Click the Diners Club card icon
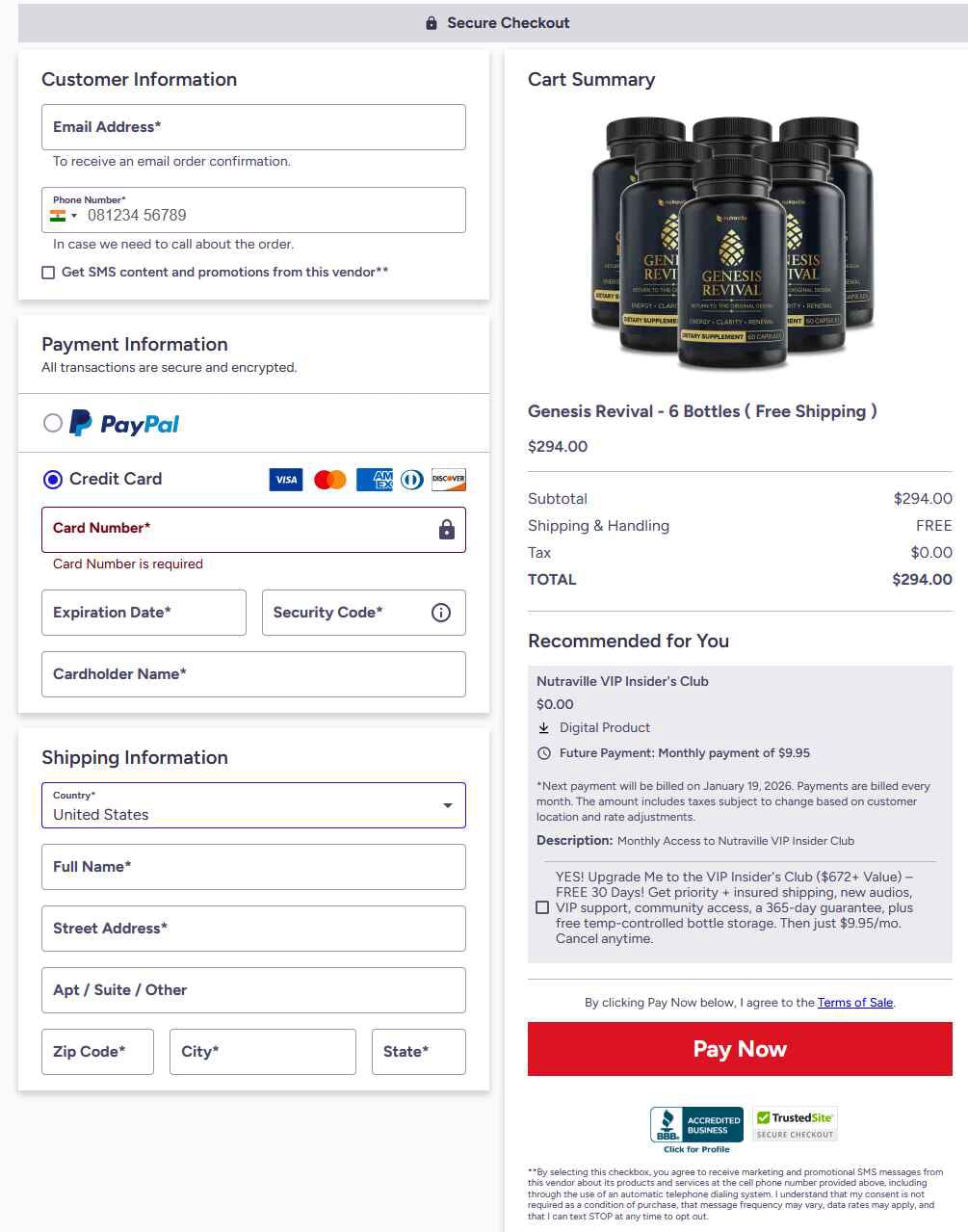Viewport: 968px width, 1232px height. (412, 480)
